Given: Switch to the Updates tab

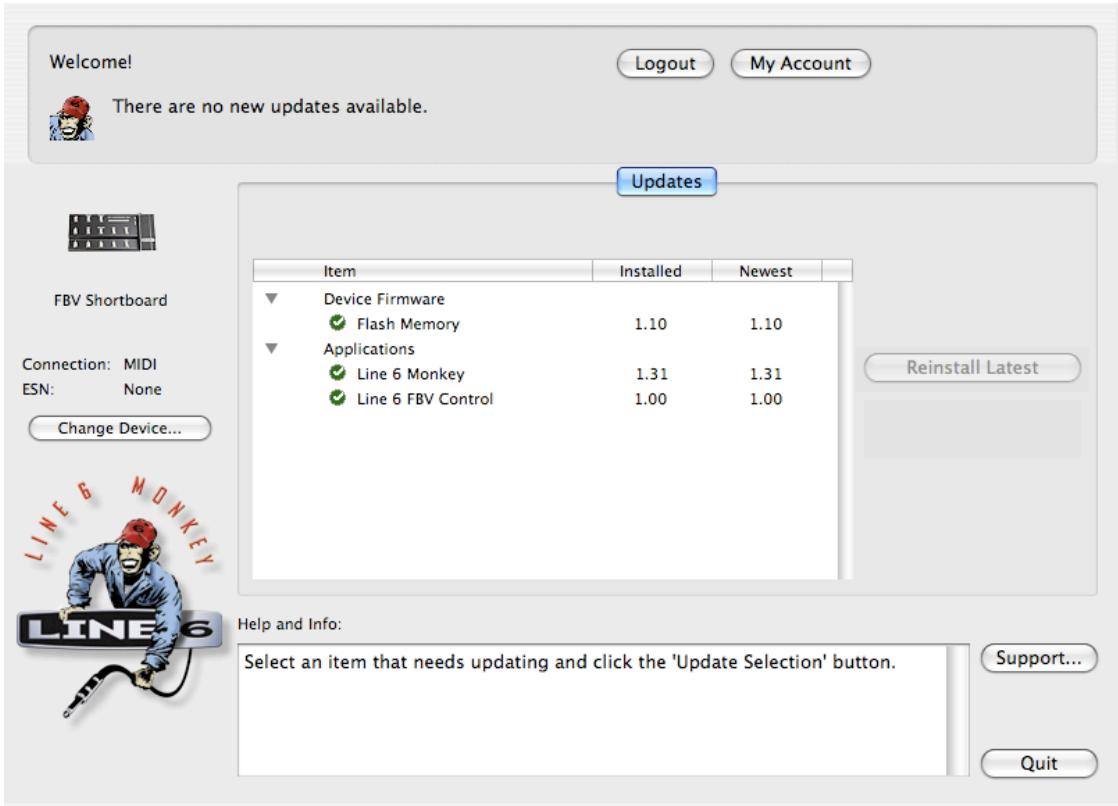Looking at the screenshot, I should coord(666,181).
